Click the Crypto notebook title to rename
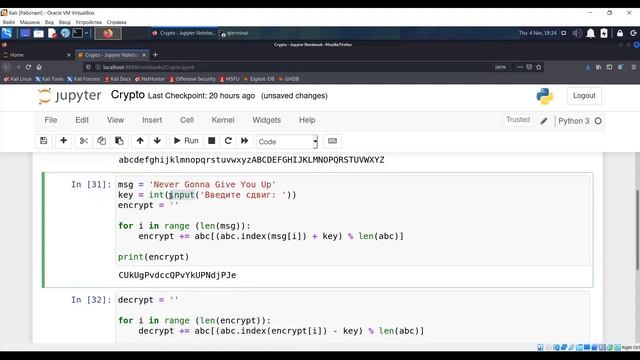 (128, 95)
